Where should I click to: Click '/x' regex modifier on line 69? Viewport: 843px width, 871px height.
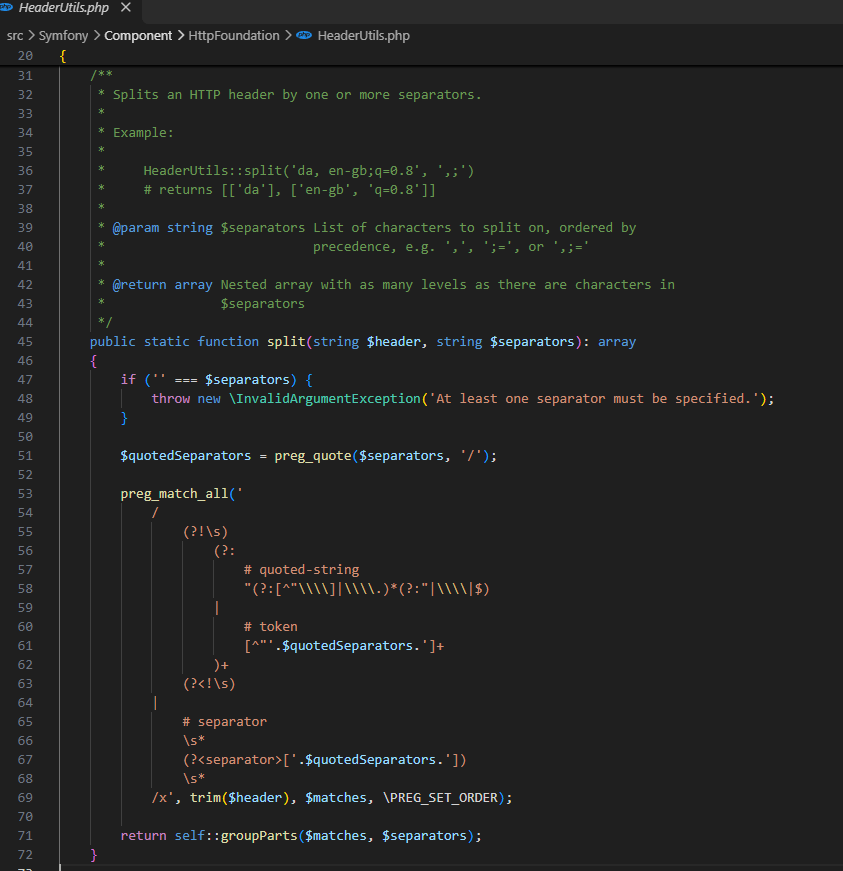[x=159, y=798]
